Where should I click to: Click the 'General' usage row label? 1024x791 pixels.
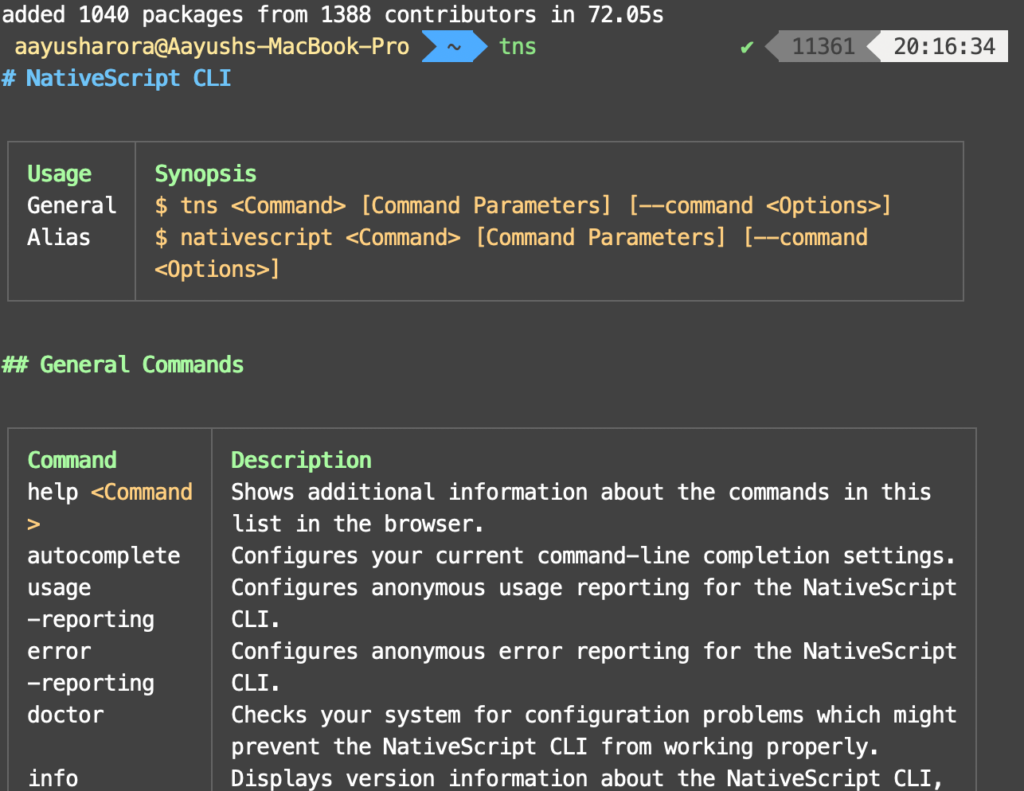[x=72, y=206]
